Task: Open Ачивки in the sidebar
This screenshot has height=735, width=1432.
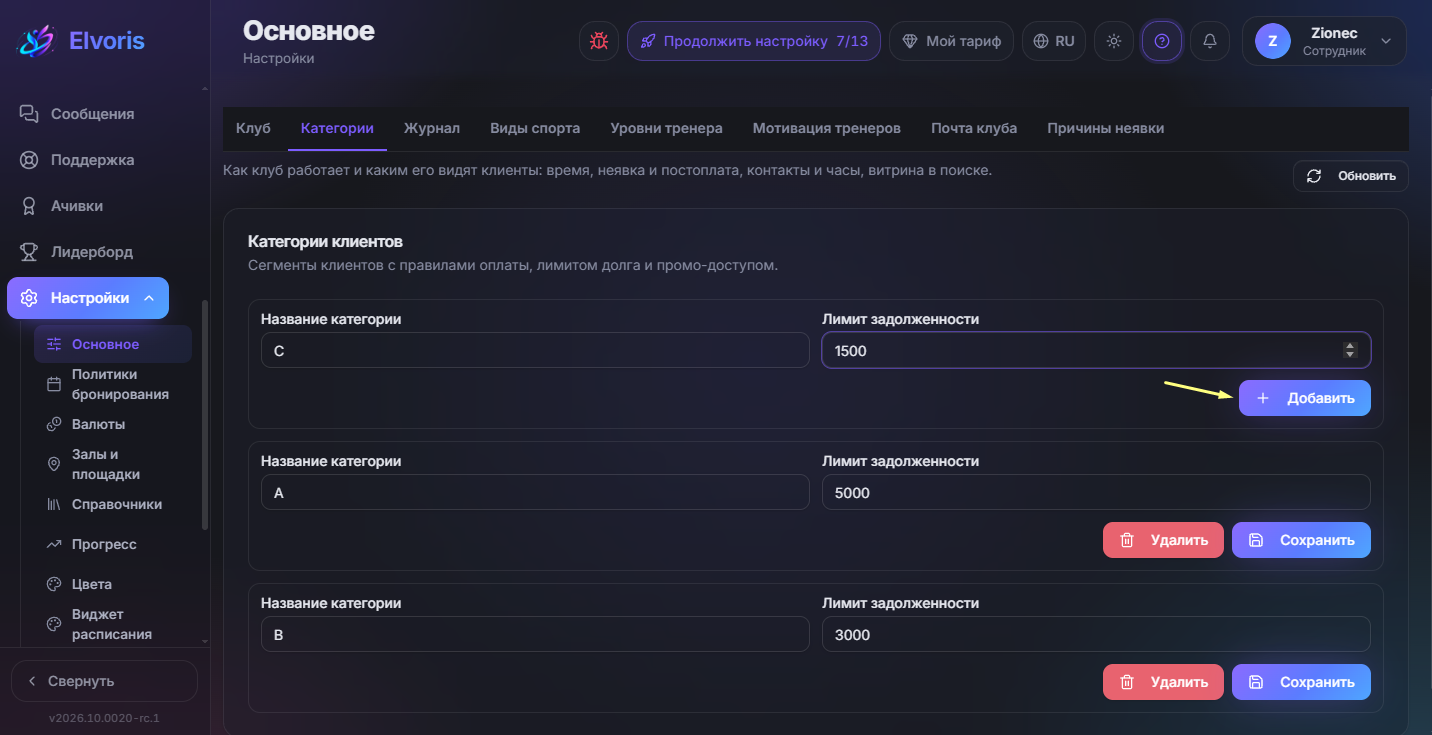Action: tap(77, 206)
